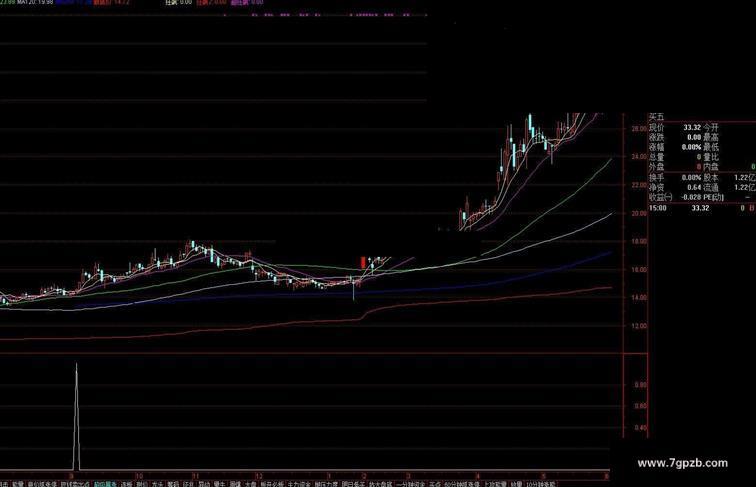Click the red signal bar on chart
Screen dimensions: 756x487
pyautogui.click(x=363, y=263)
